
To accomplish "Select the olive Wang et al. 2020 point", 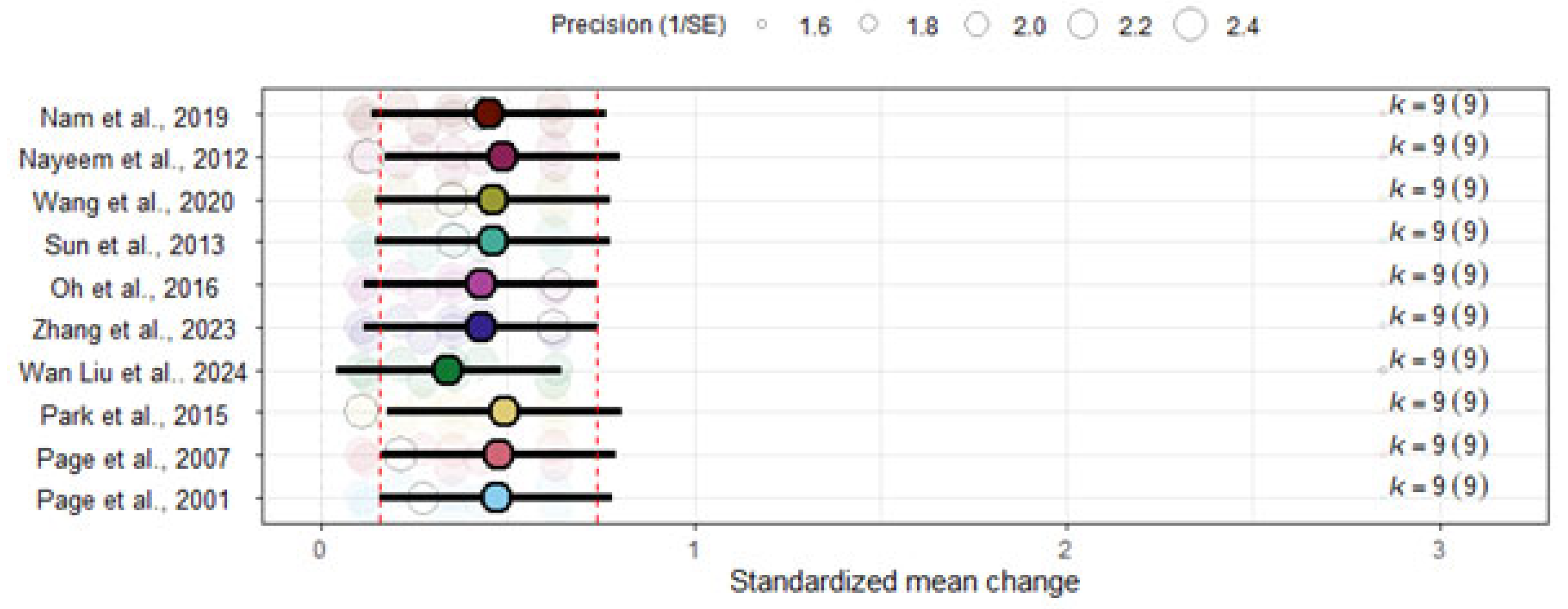I will click(493, 199).
